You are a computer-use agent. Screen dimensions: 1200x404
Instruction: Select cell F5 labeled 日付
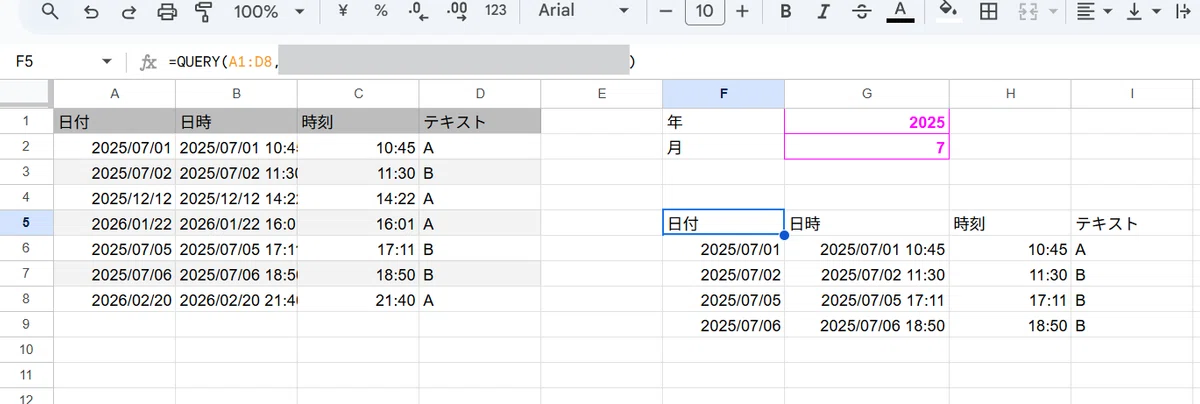pyautogui.click(x=723, y=223)
